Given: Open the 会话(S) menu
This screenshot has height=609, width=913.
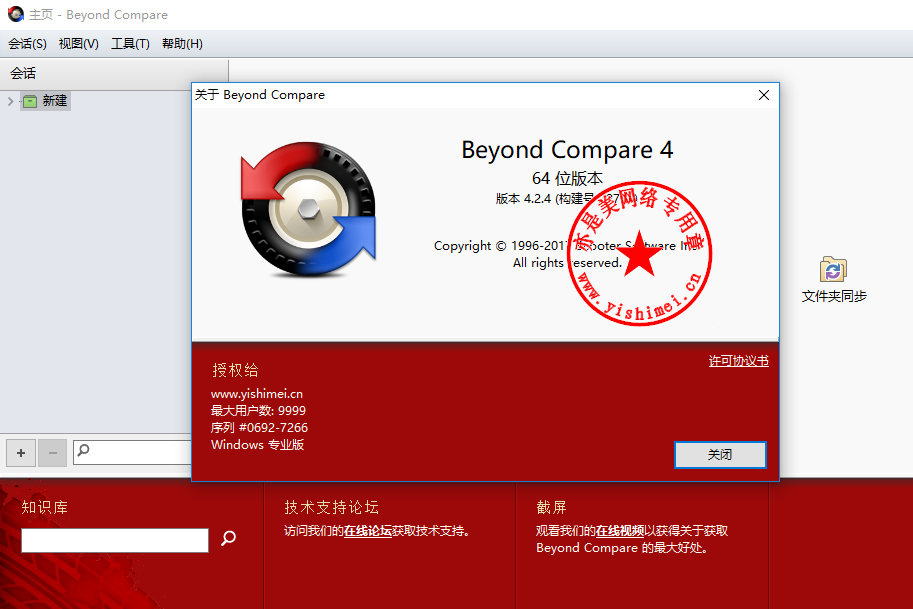Looking at the screenshot, I should coord(27,44).
